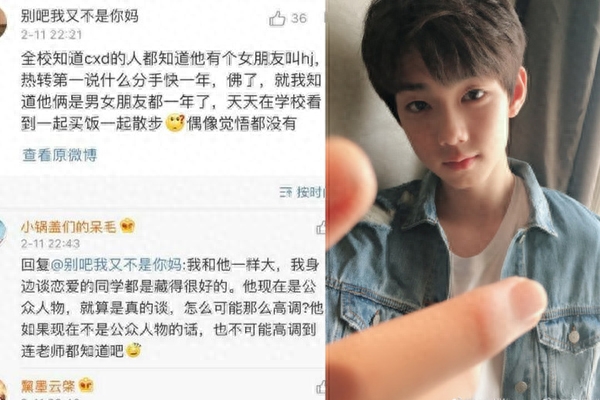Click the avatar beside 小锅盖们的呆毛
600x400 pixels.
tap(3, 233)
